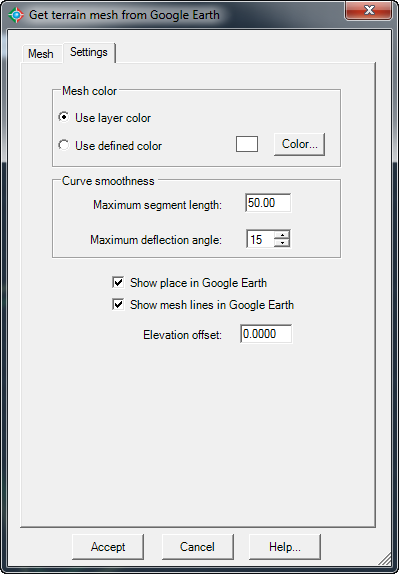Click the white mesh color swatch
This screenshot has height=574, width=399.
(247, 144)
